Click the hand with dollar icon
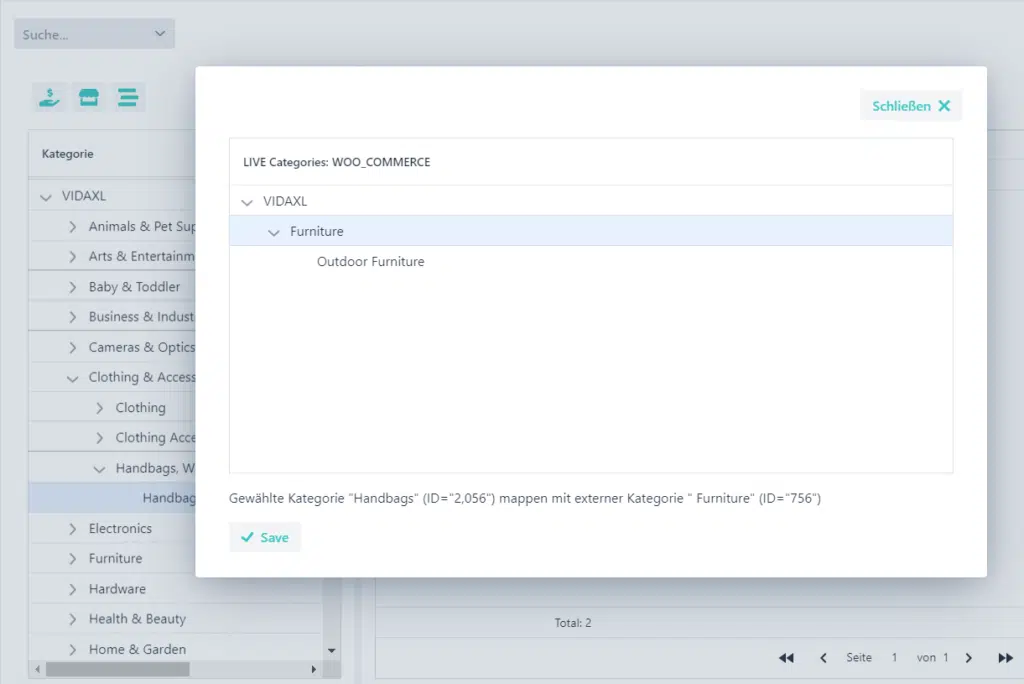 click(50, 97)
